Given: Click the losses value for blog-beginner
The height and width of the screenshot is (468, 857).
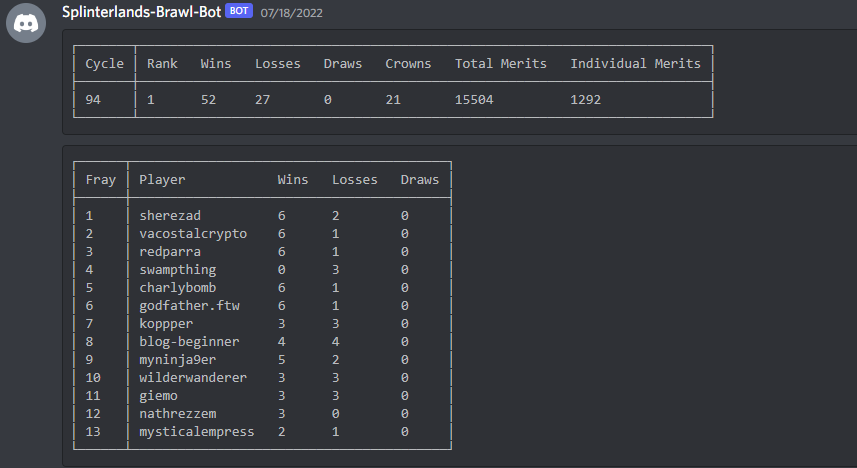Looking at the screenshot, I should 336,342.
